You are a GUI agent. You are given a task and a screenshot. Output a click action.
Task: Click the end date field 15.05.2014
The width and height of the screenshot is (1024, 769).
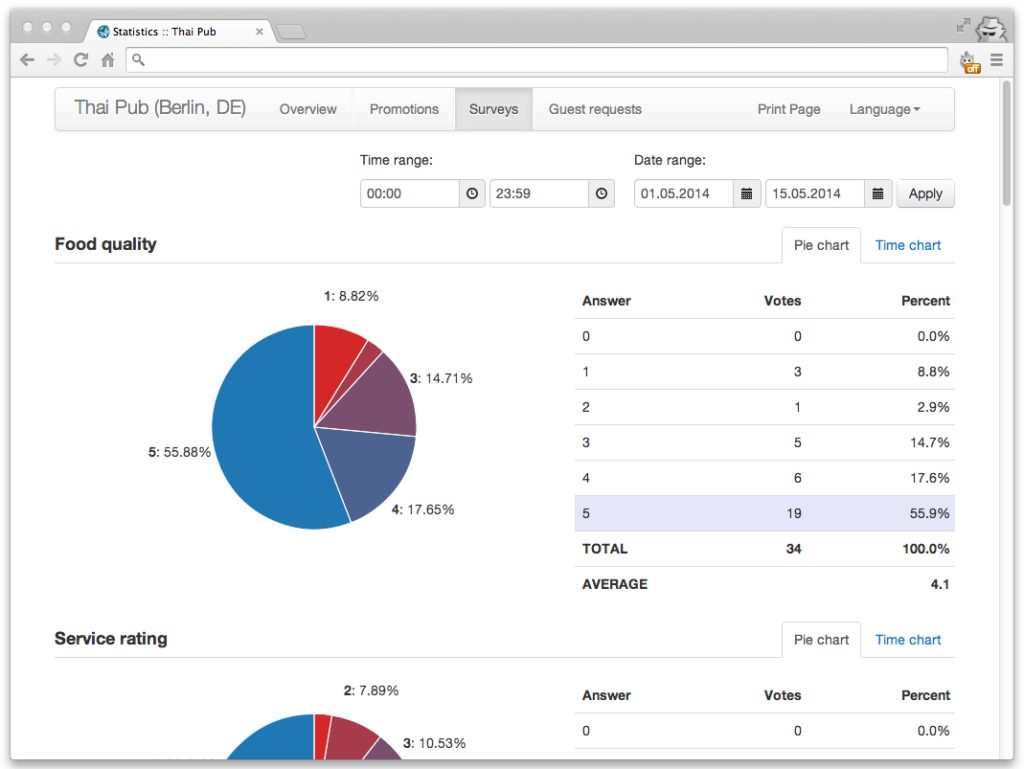815,193
